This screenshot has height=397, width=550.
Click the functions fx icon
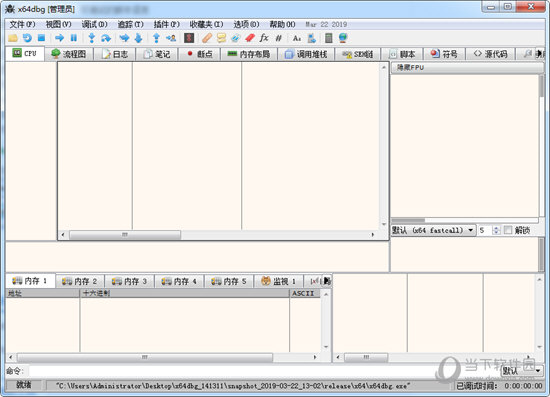[264, 38]
